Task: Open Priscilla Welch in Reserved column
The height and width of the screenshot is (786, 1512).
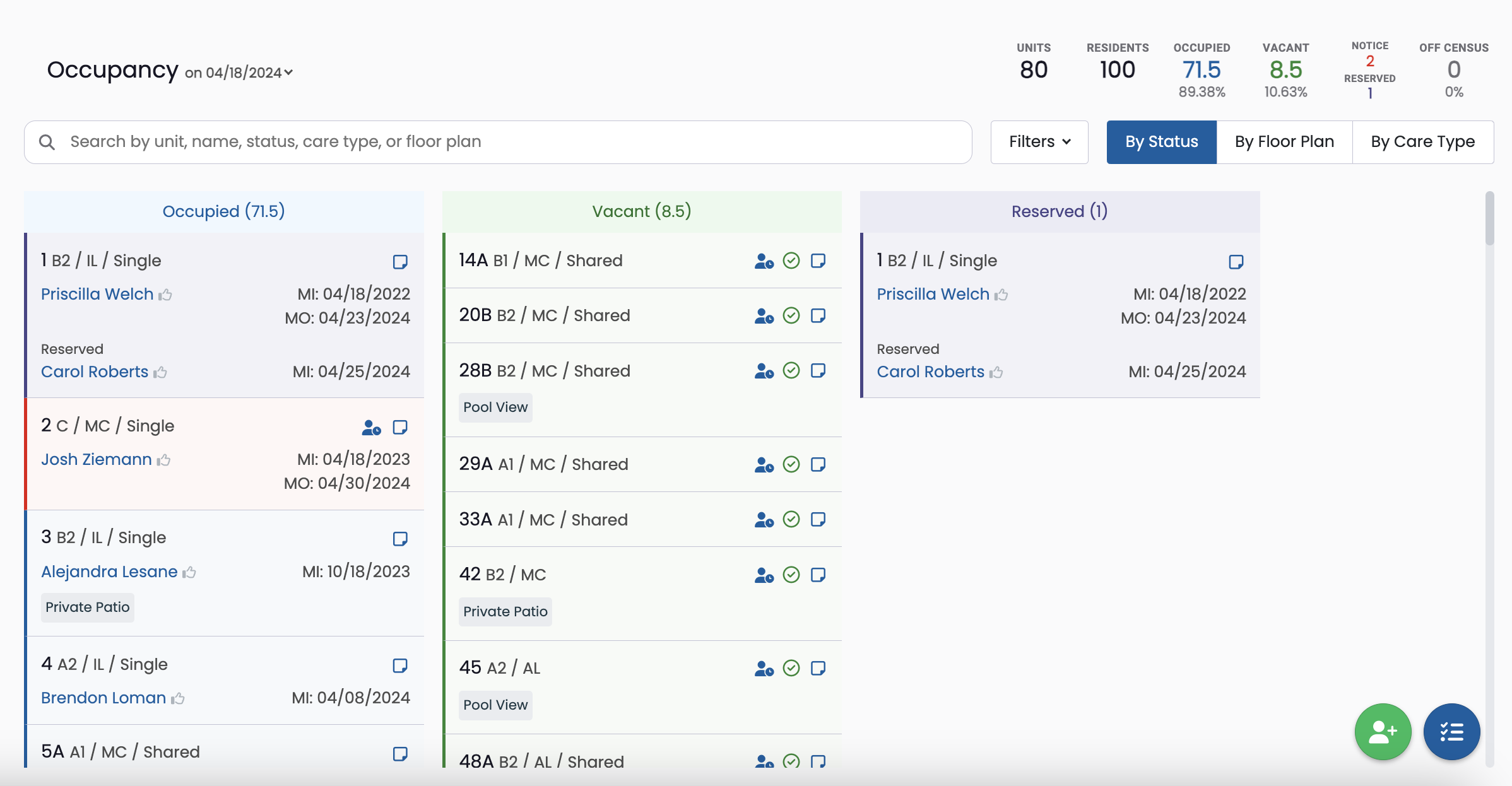Action: click(933, 294)
